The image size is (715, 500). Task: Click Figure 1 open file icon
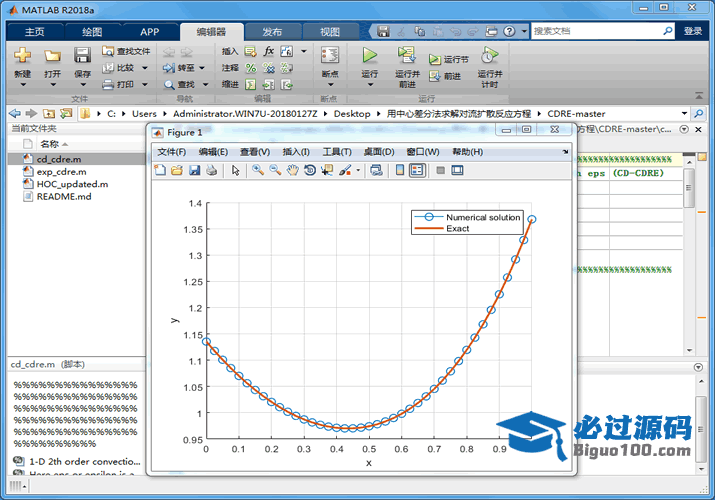click(x=177, y=170)
